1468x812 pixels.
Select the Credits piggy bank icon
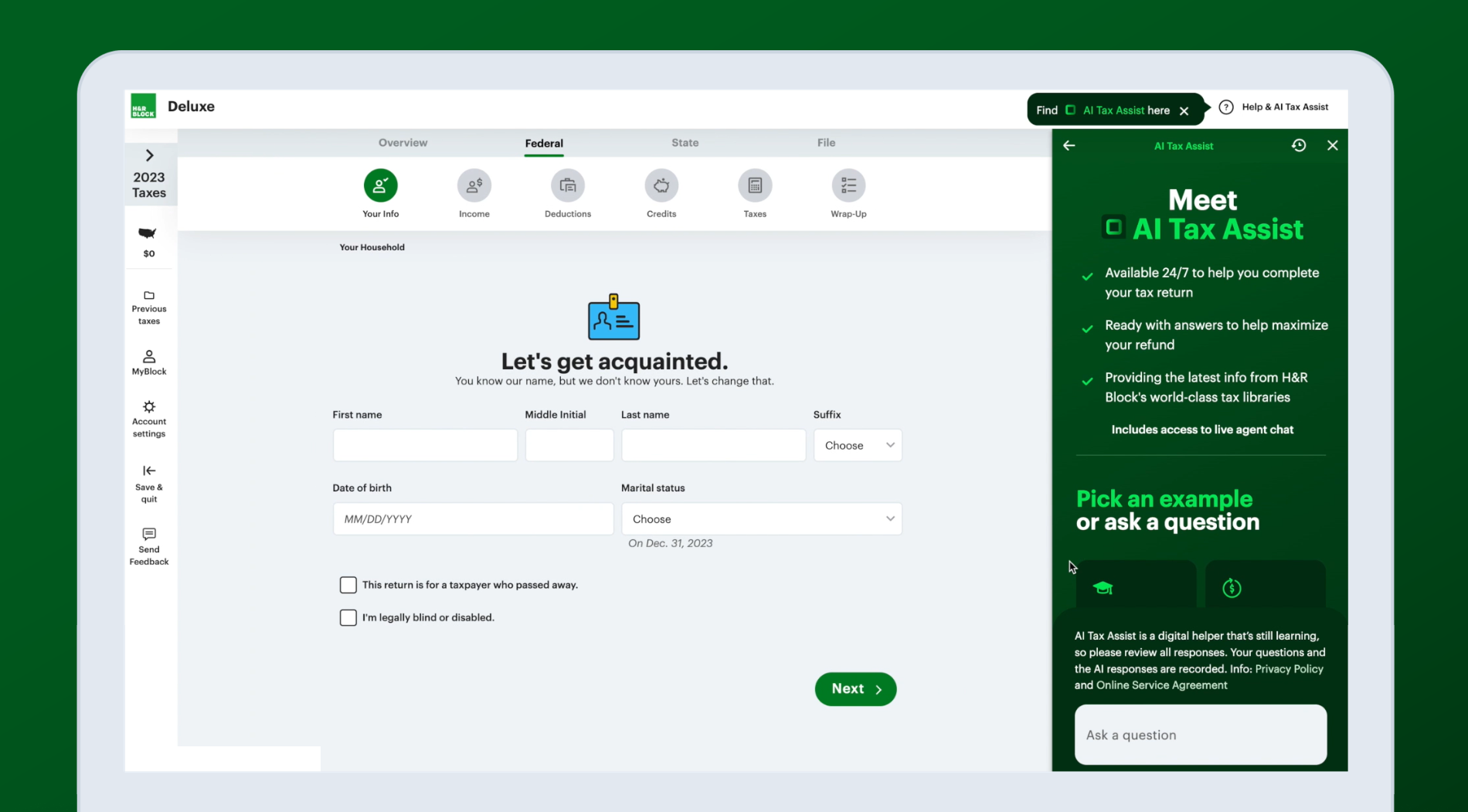(x=661, y=185)
